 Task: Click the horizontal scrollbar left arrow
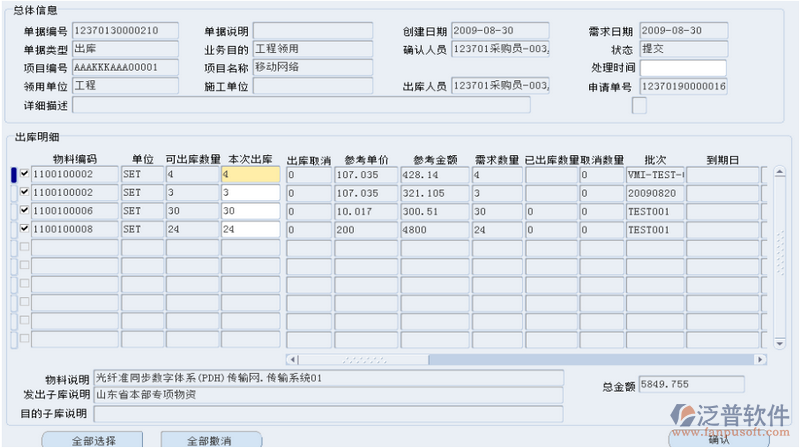pos(293,359)
